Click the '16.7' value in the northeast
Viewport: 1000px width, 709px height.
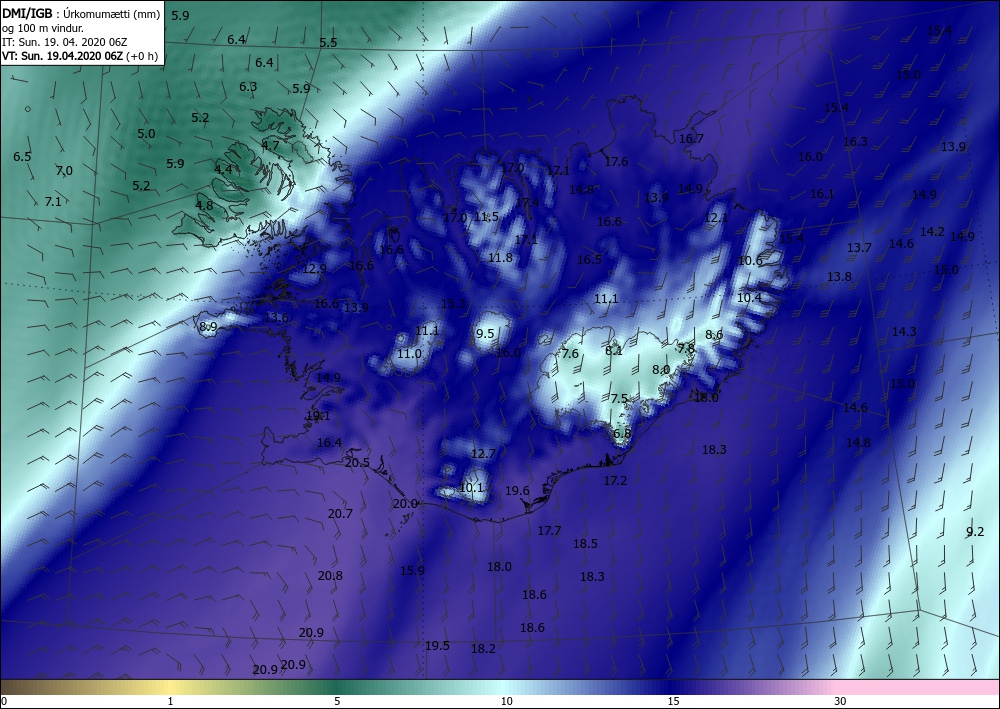(691, 139)
